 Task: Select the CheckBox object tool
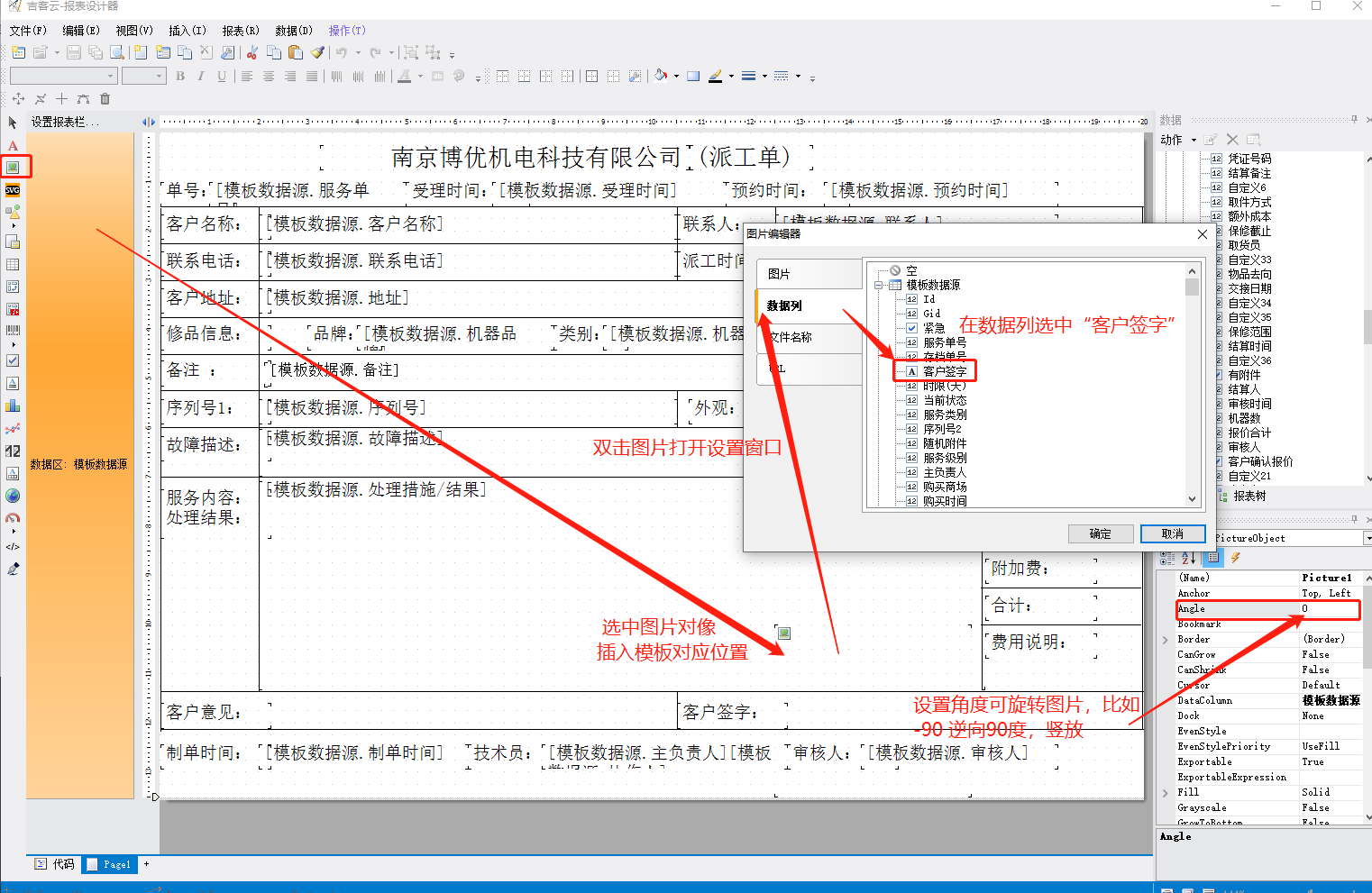(13, 360)
